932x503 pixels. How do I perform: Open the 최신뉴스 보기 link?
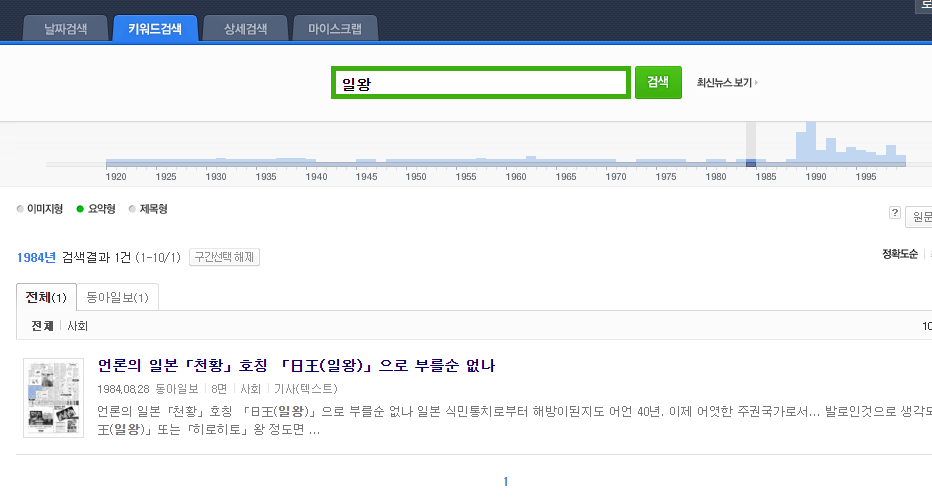[x=726, y=83]
